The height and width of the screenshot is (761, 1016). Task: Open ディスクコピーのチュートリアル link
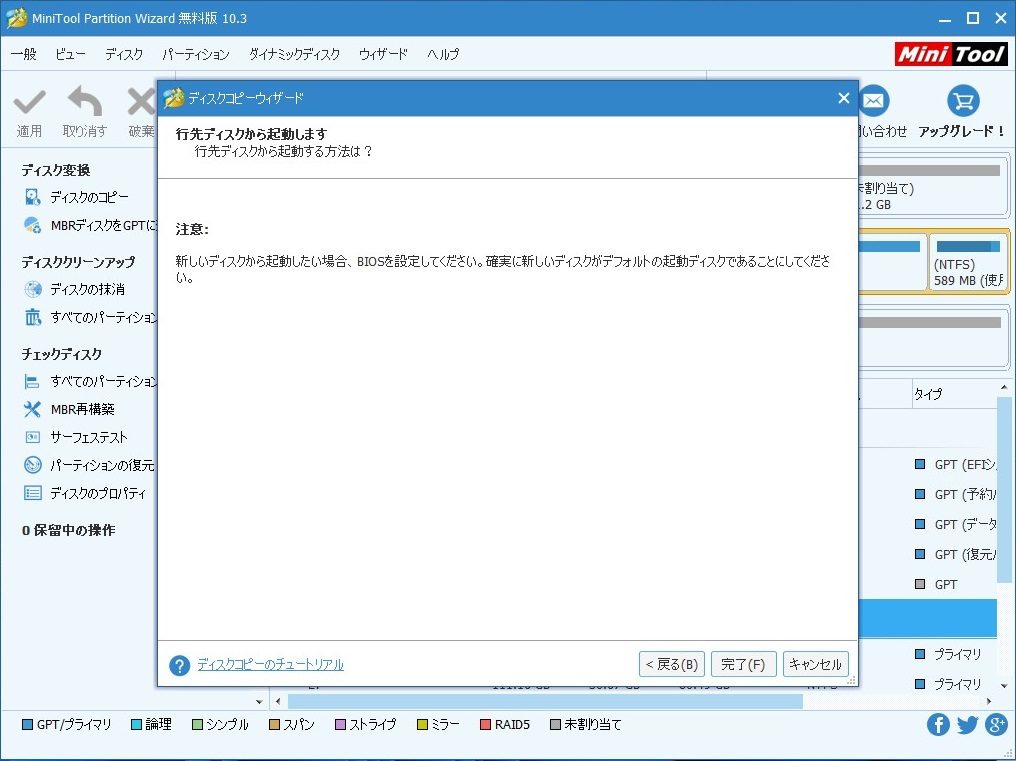(270, 665)
